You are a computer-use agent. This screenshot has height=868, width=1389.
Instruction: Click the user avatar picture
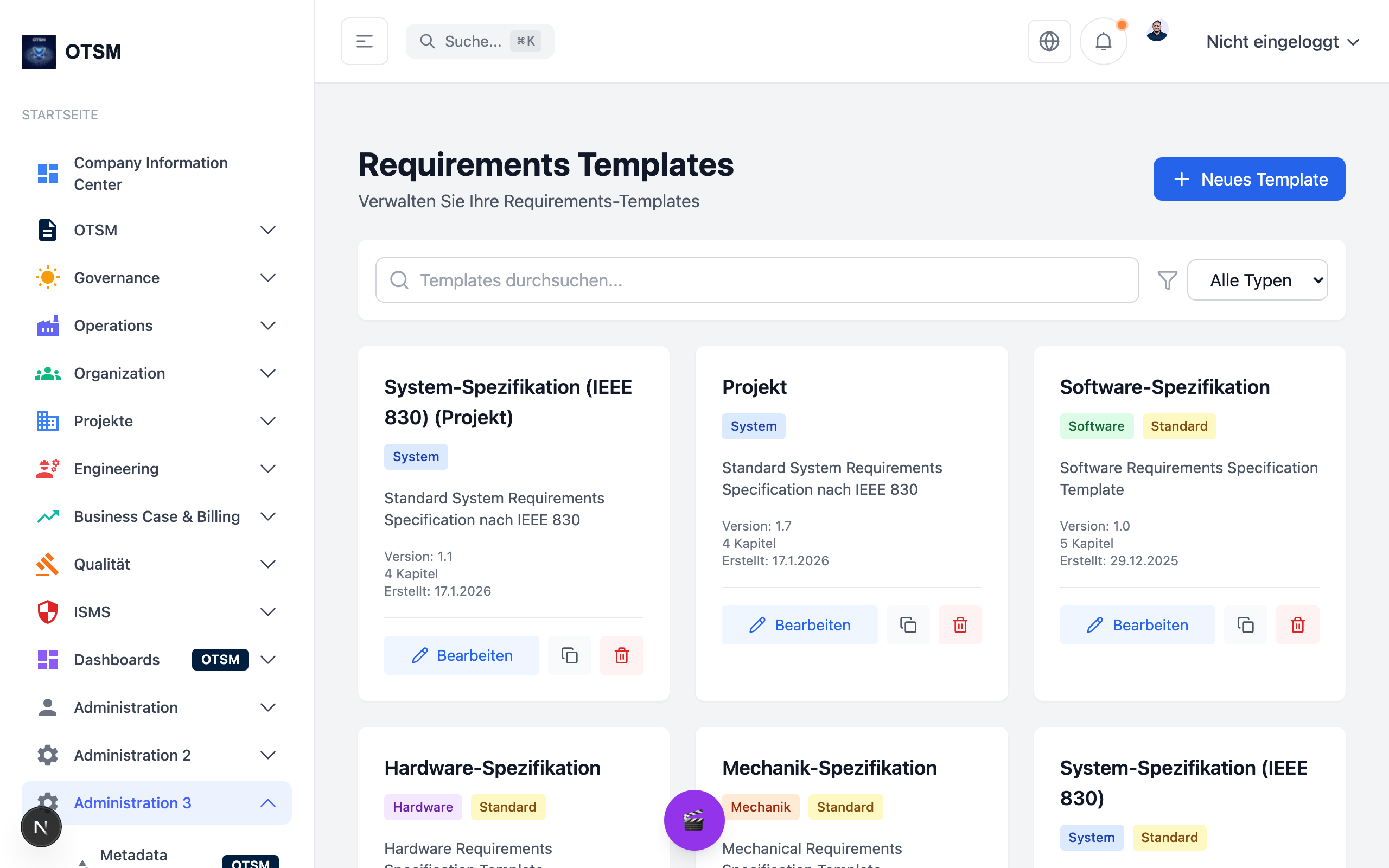point(1157,31)
